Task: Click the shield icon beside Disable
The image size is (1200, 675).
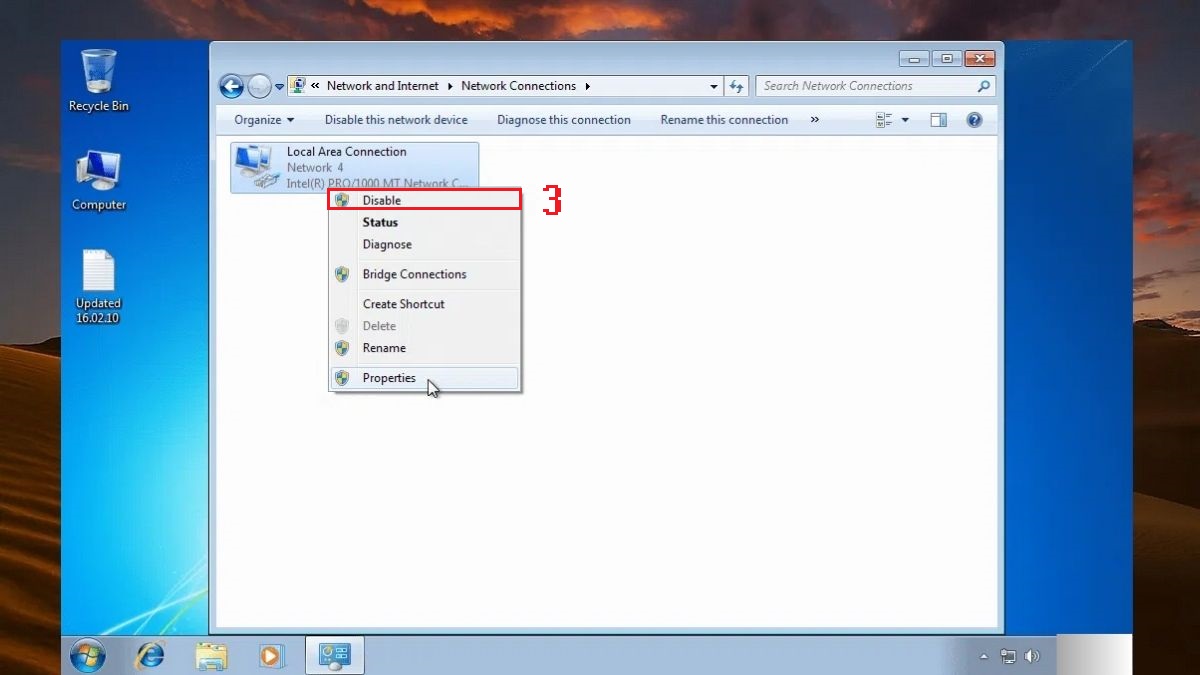Action: [342, 200]
